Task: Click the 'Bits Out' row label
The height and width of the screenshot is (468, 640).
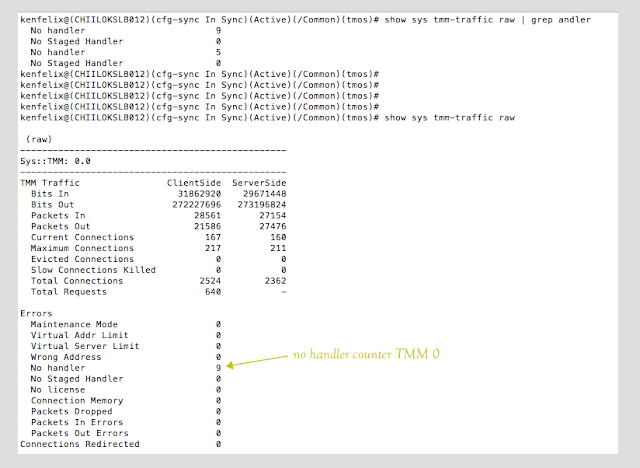Action: click(x=53, y=205)
